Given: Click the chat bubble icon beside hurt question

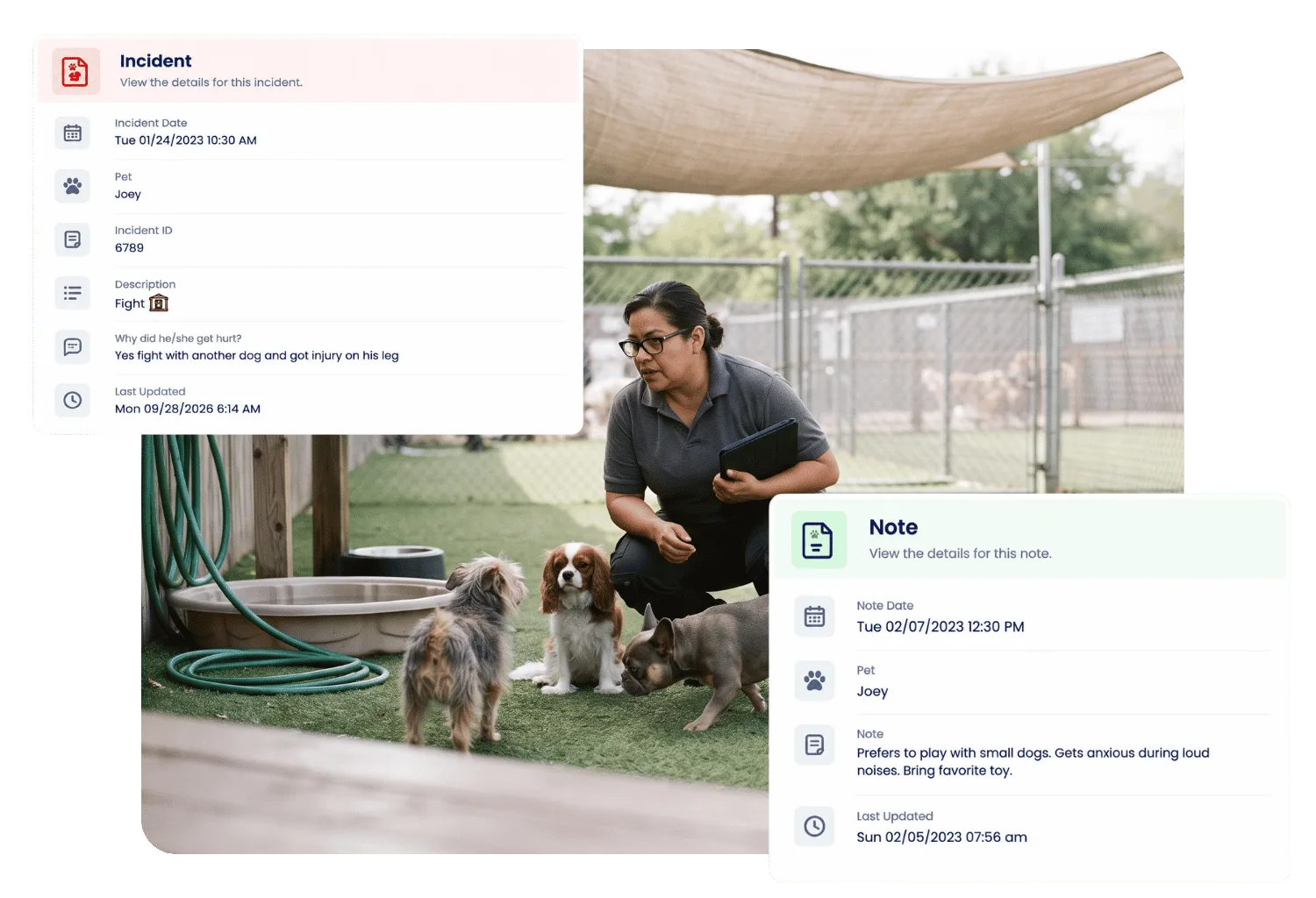Looking at the screenshot, I should coord(73,346).
